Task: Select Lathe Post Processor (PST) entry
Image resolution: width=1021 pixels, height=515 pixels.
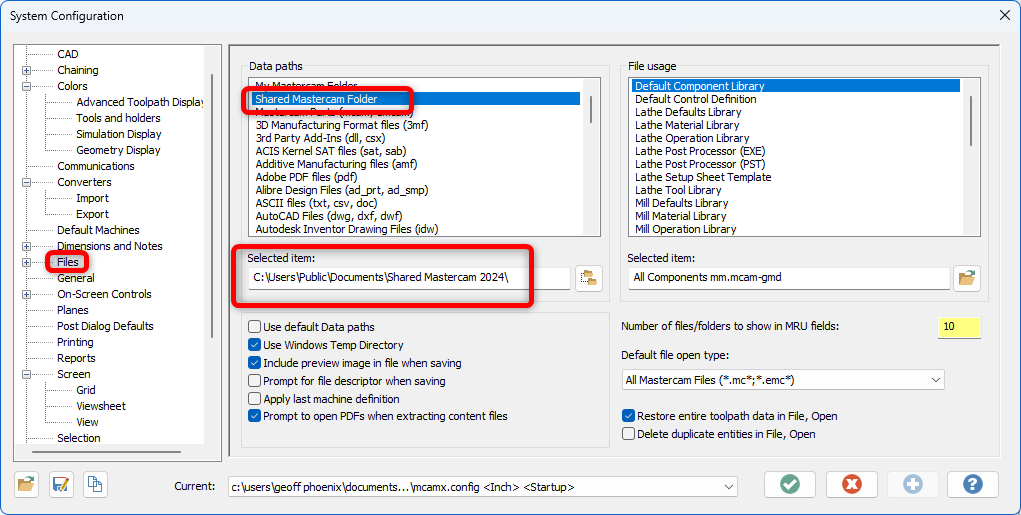Action: 700,164
